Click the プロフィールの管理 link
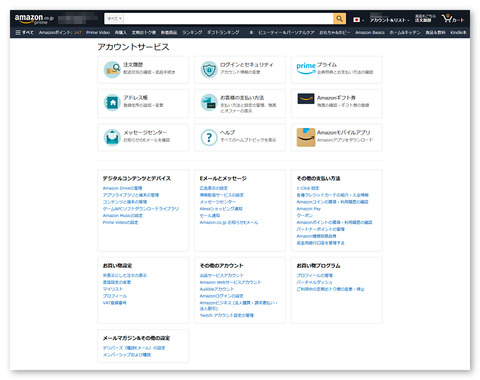This screenshot has width=480, height=380. (x=315, y=275)
